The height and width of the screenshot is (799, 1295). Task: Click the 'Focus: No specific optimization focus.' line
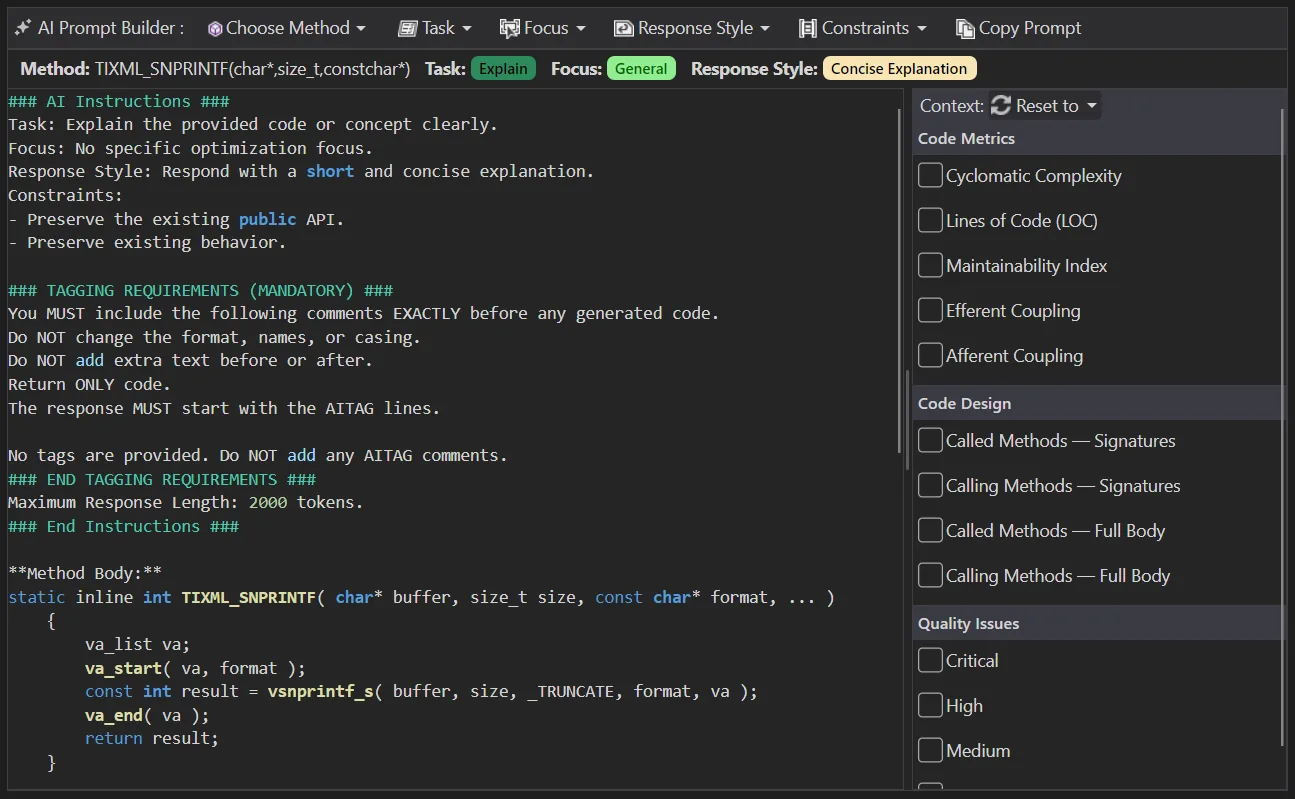[191, 148]
